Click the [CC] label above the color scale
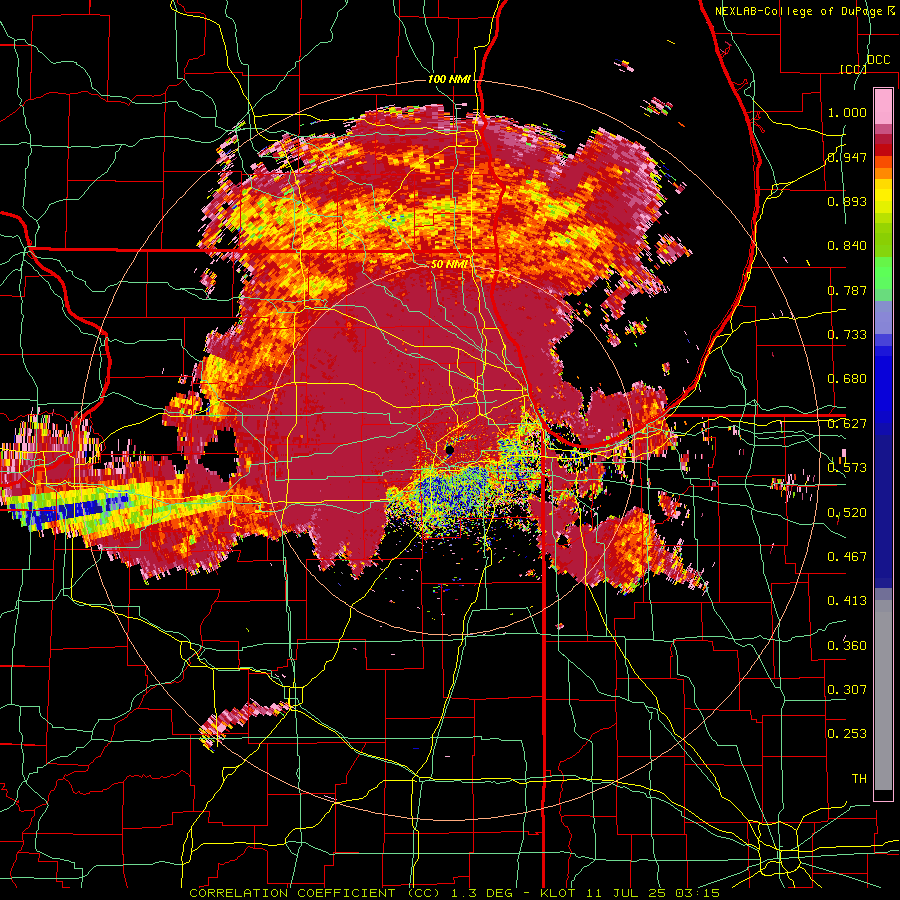 853,69
